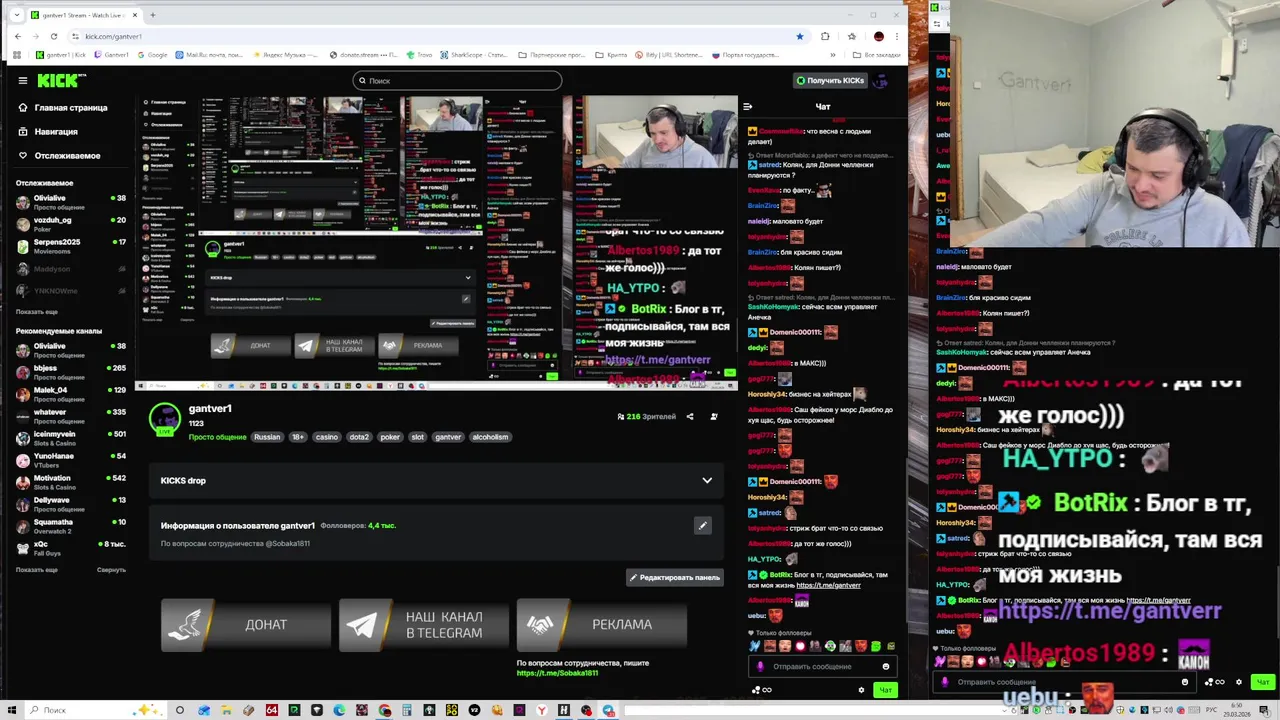Open the t.me/Sobaka1811 link
The height and width of the screenshot is (720, 1280).
(557, 673)
